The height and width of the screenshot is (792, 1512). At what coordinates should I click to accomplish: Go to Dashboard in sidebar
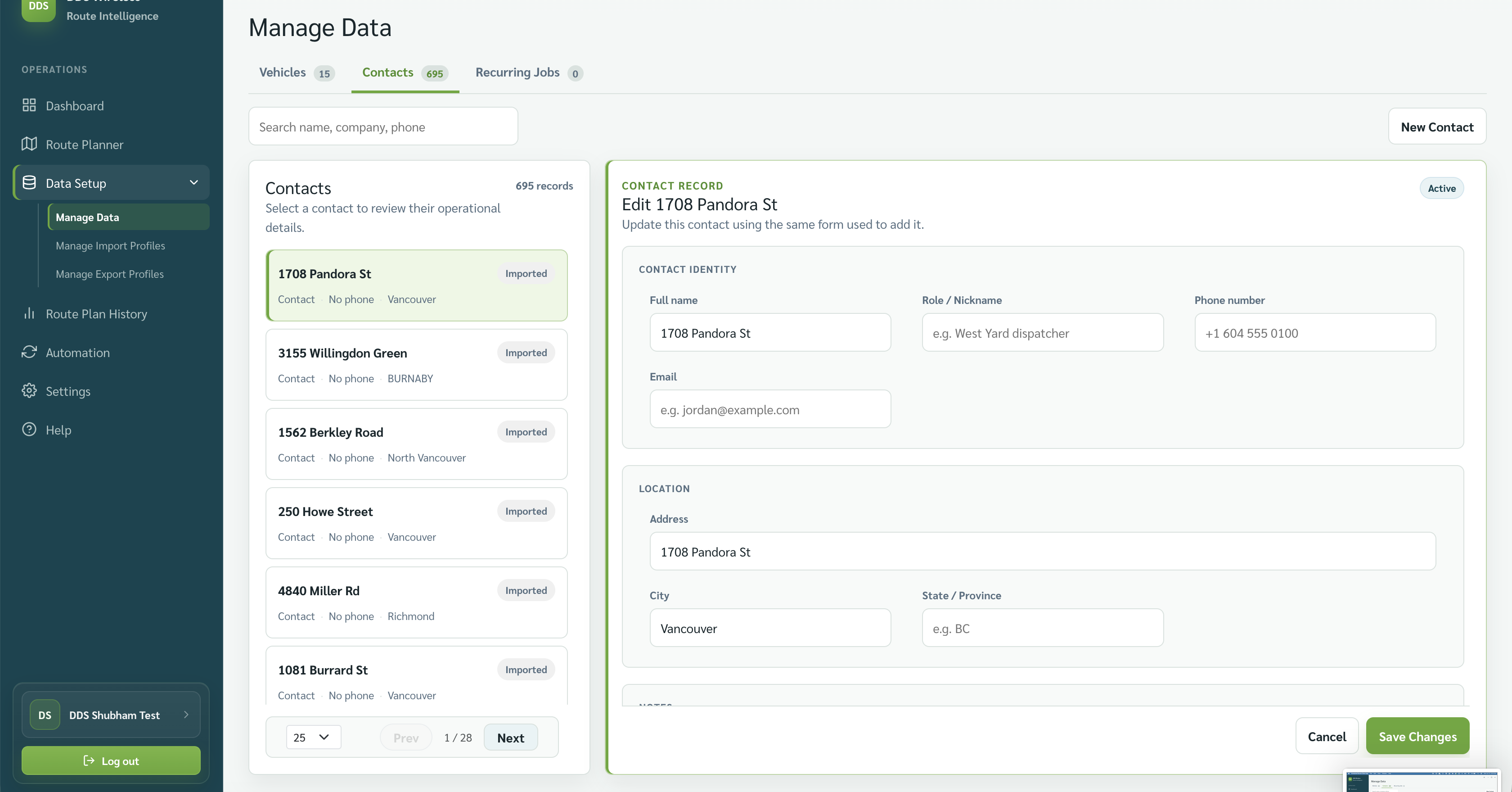[112, 106]
